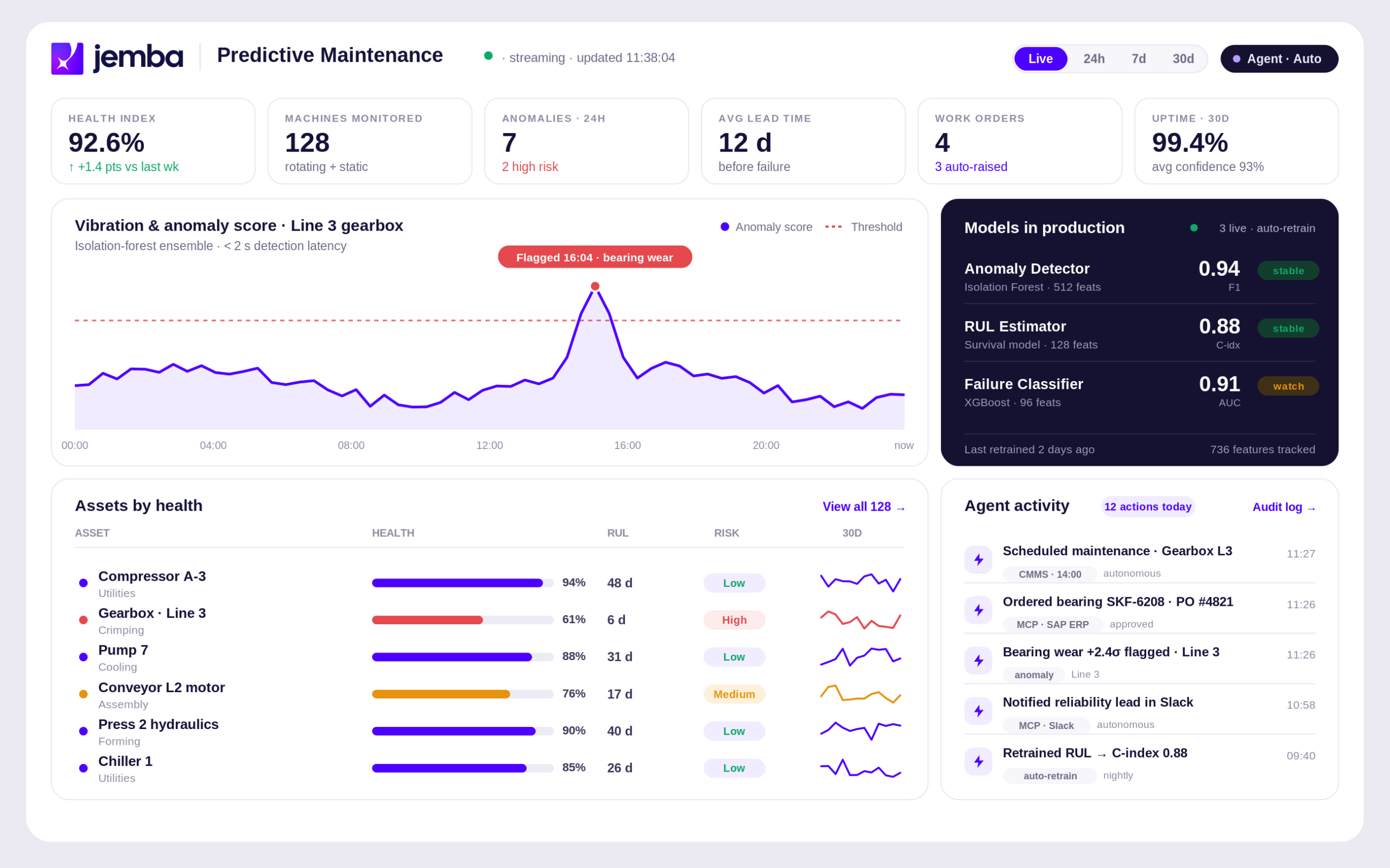Click the Health Index 92.6% card
This screenshot has width=1390, height=868.
tap(153, 141)
